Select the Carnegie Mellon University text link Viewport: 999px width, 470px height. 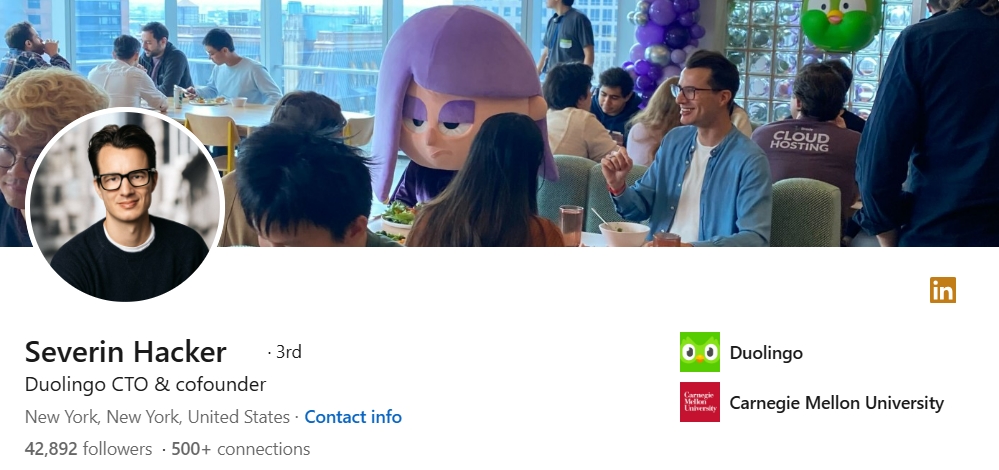[x=837, y=402]
